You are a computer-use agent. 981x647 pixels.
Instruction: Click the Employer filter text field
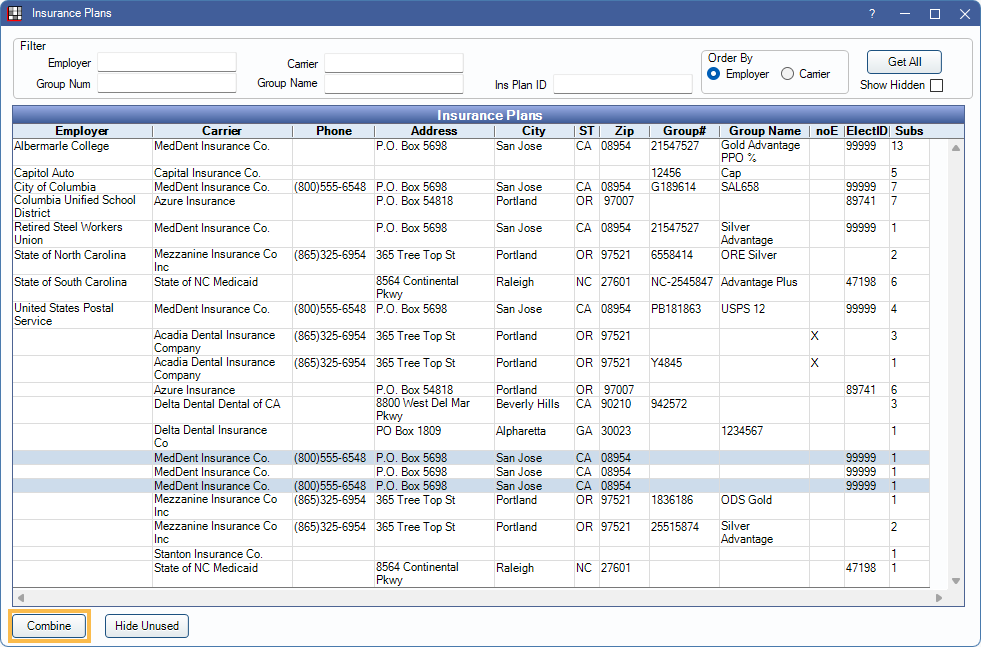pos(166,63)
